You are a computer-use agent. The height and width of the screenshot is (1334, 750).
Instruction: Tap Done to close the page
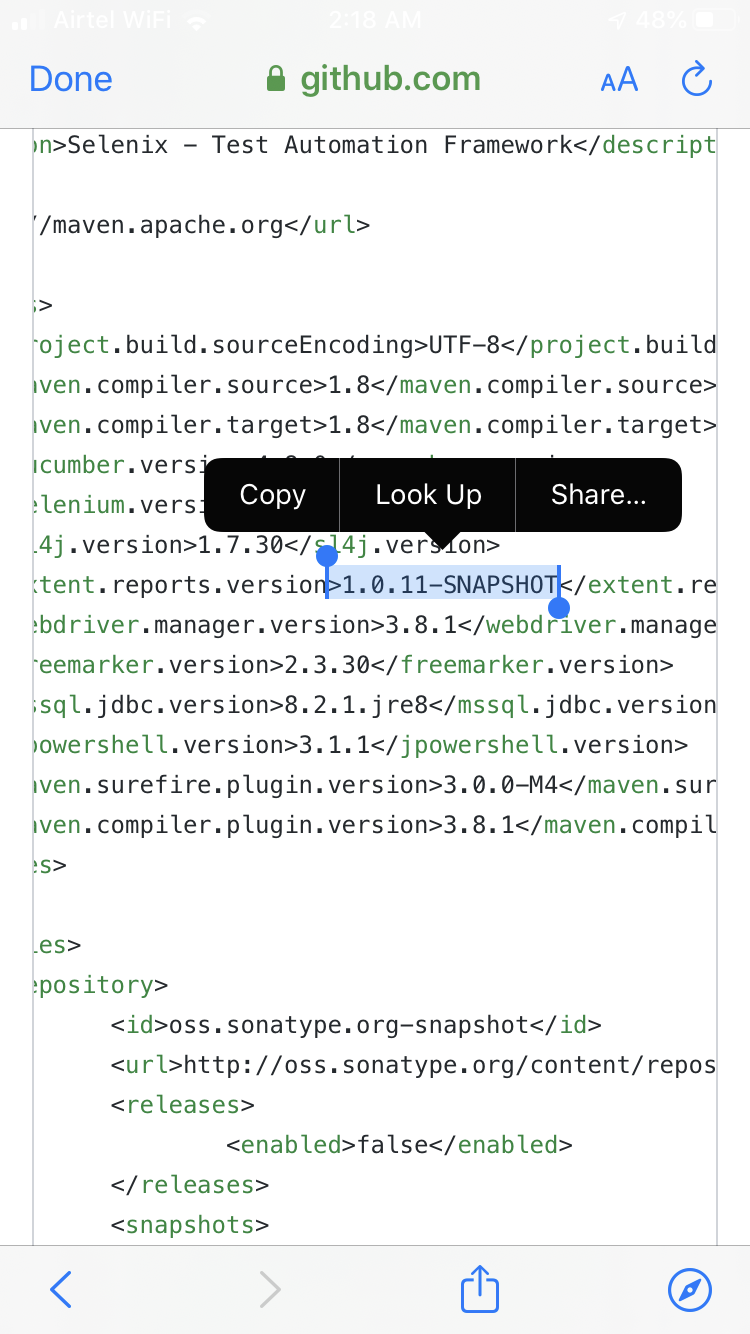(70, 79)
